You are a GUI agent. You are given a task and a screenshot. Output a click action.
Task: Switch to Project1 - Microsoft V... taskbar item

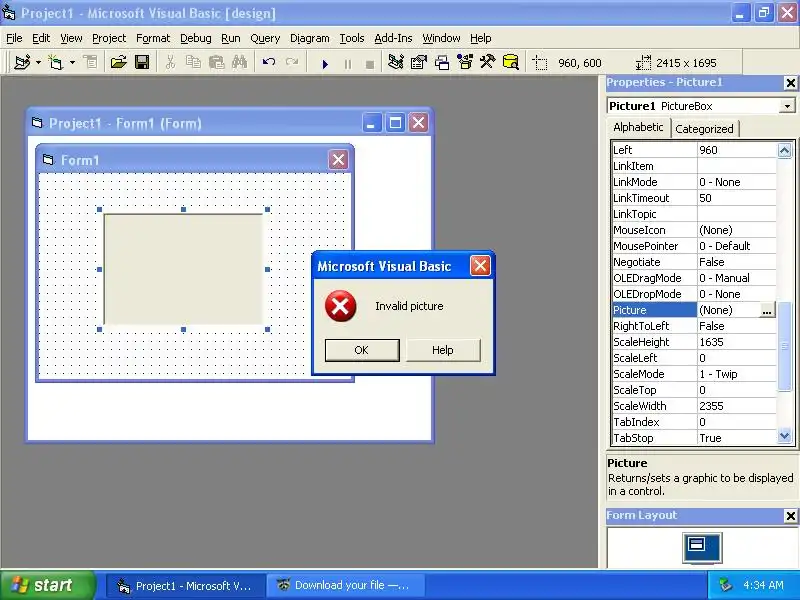pos(186,586)
